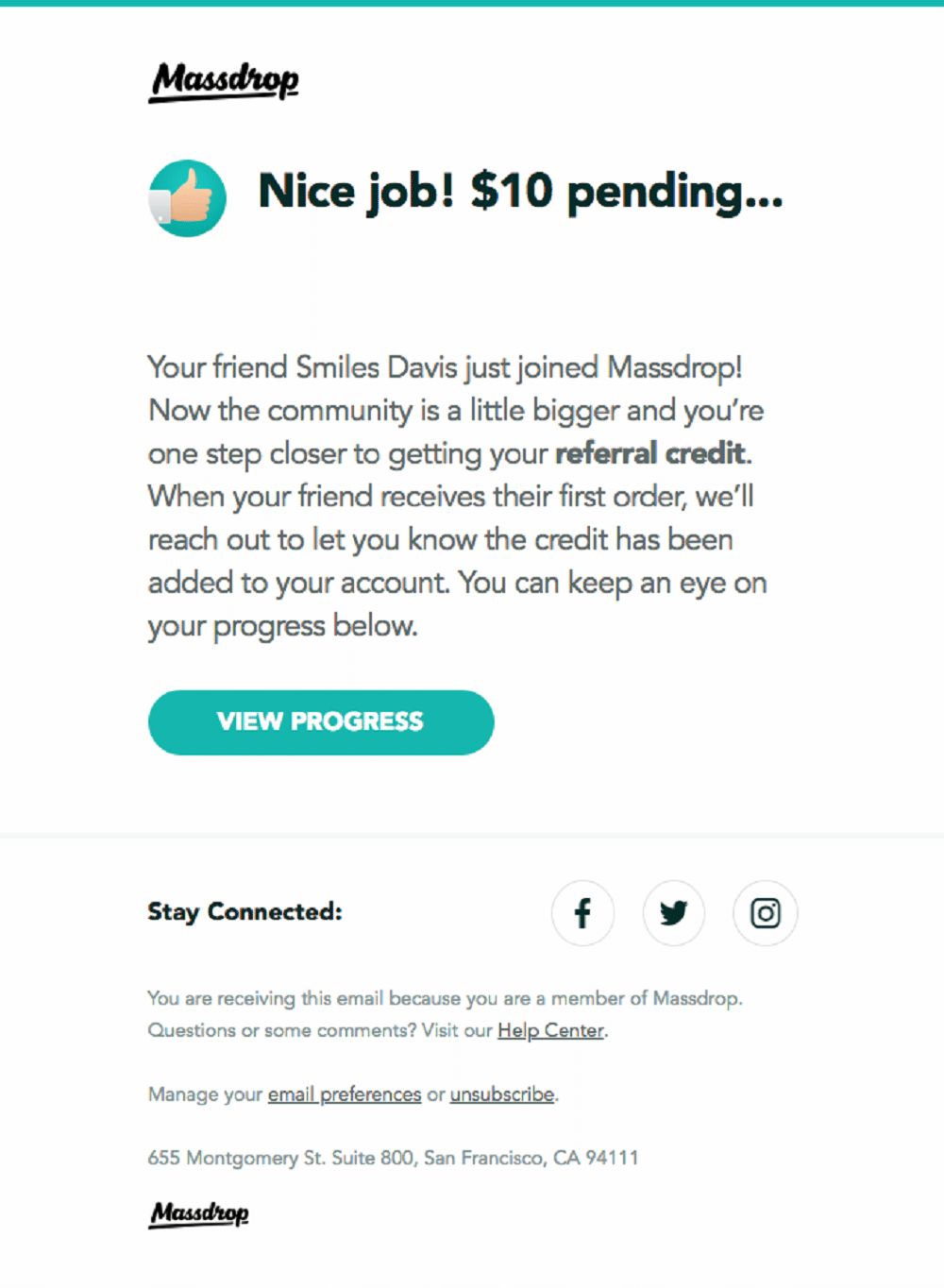
Task: Click the Massdrop logo in the header
Action: [224, 82]
